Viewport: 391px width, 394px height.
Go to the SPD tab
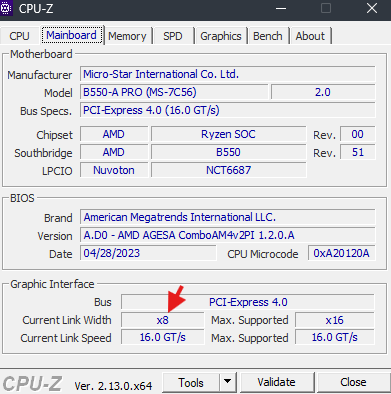pos(173,36)
